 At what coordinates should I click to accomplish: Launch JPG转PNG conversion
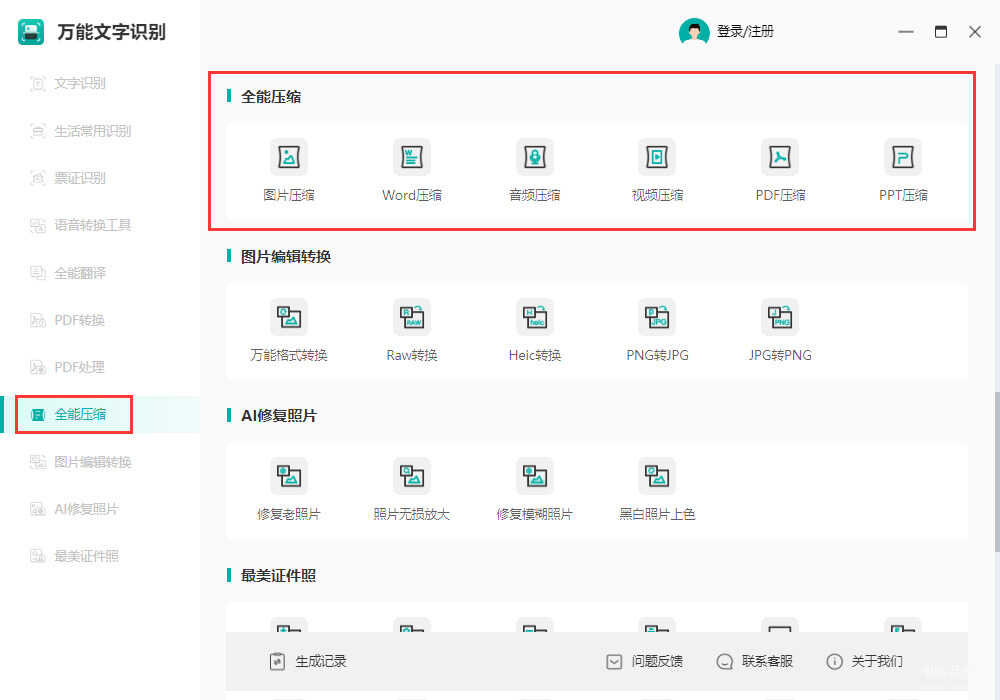coord(780,318)
